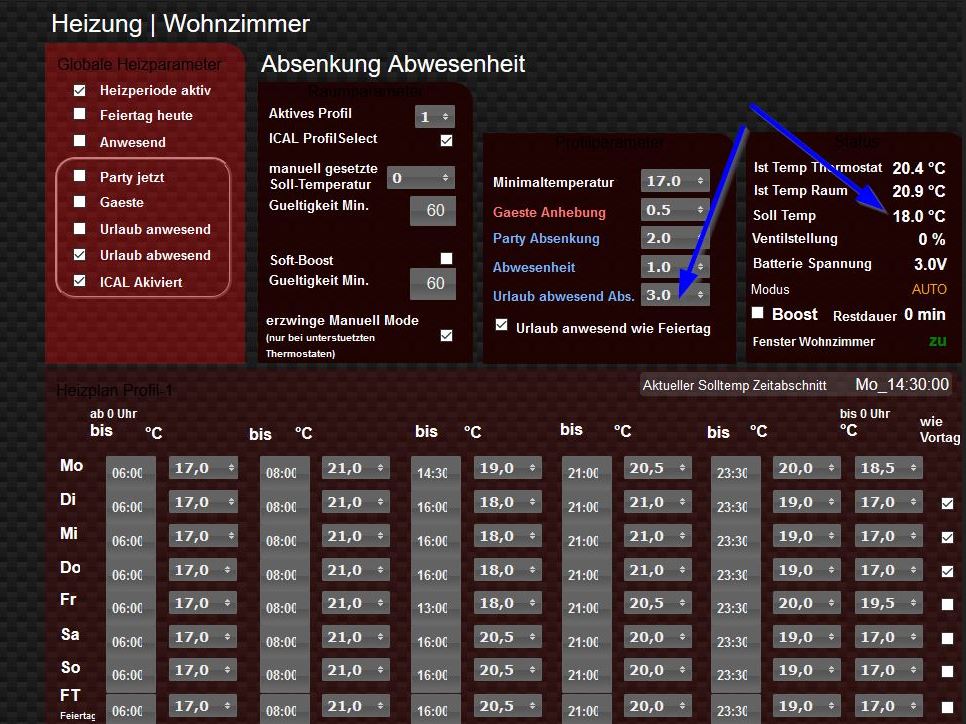Uncheck wie Vortag for Do row
This screenshot has height=724, width=966.
pyautogui.click(x=948, y=571)
